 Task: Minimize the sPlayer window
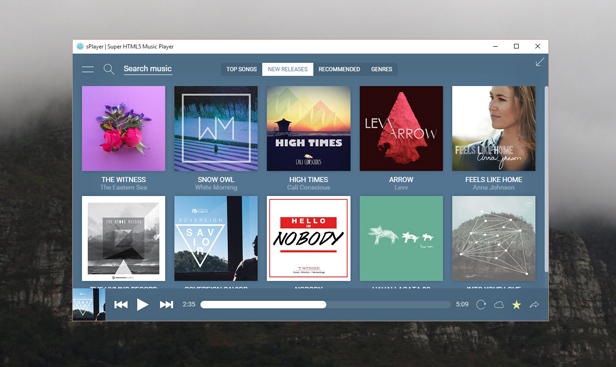495,46
